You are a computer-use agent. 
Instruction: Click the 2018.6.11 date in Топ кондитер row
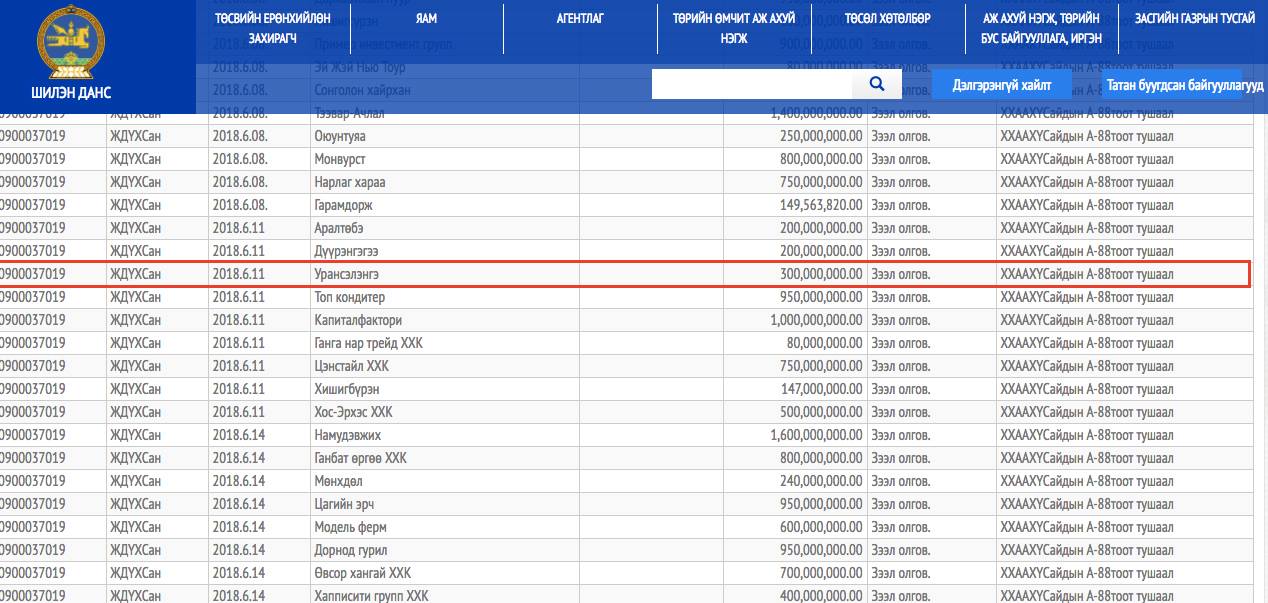click(239, 297)
